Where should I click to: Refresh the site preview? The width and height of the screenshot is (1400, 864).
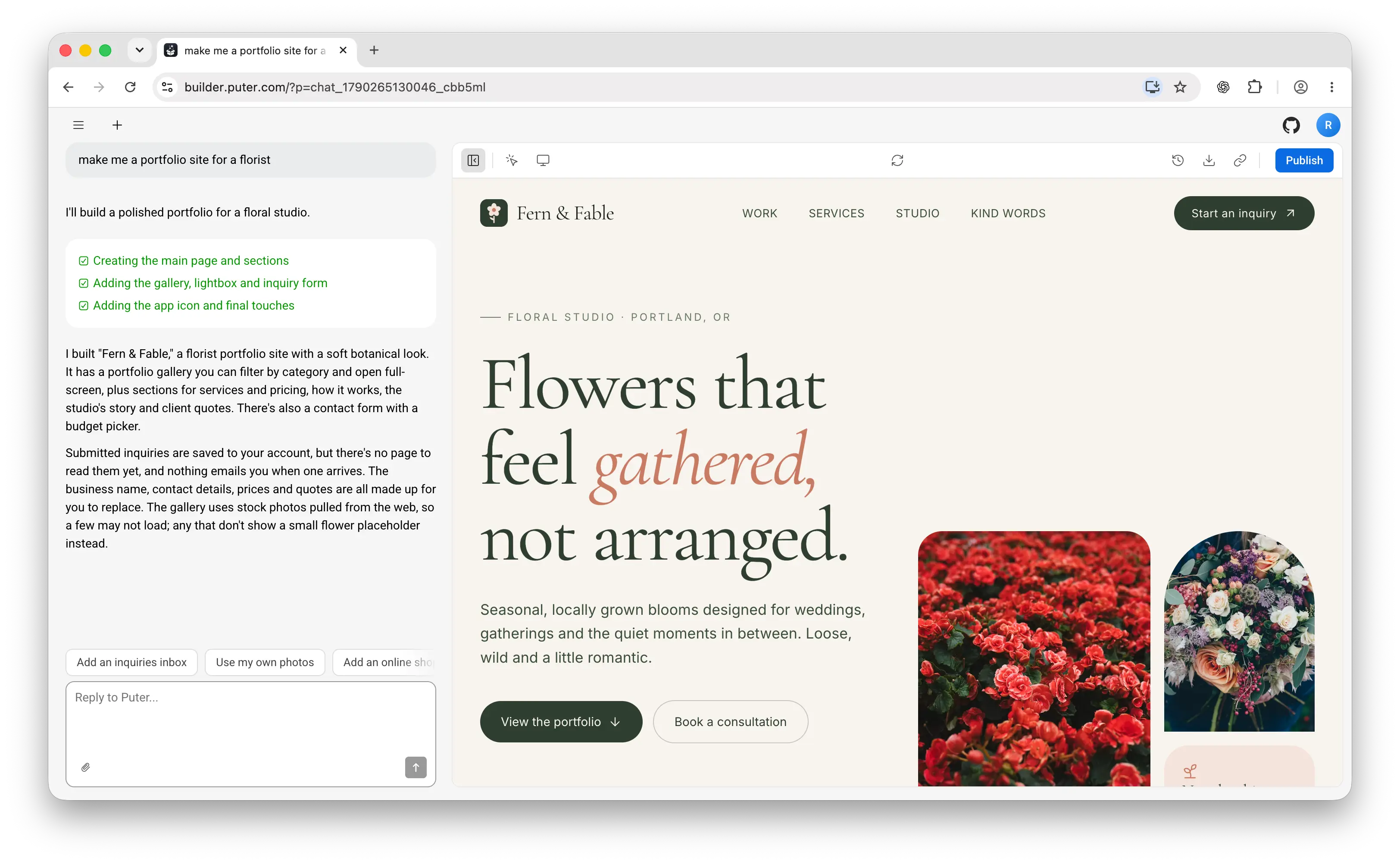[x=897, y=160]
